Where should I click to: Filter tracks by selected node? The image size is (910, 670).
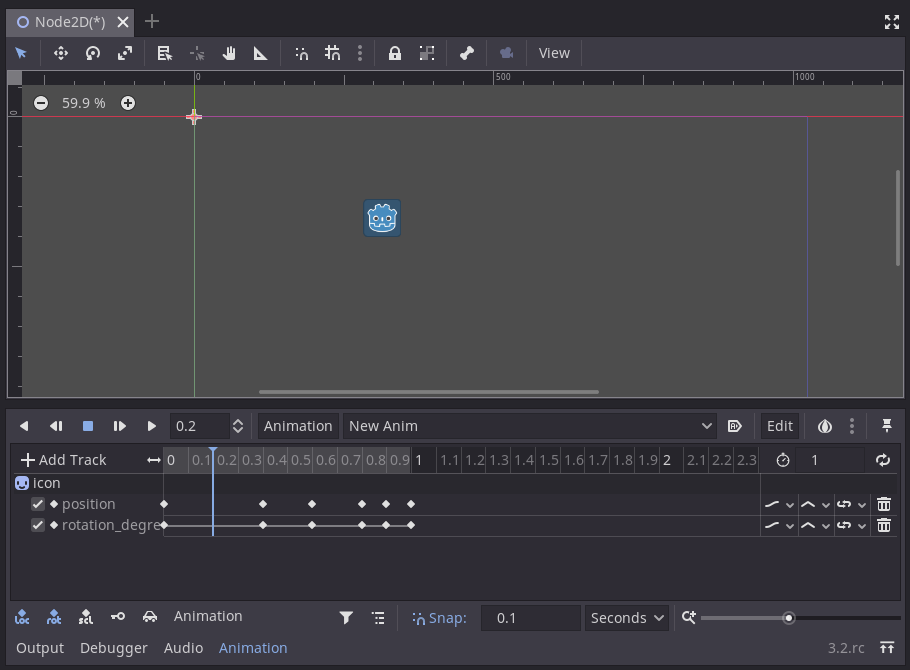pyautogui.click(x=346, y=618)
